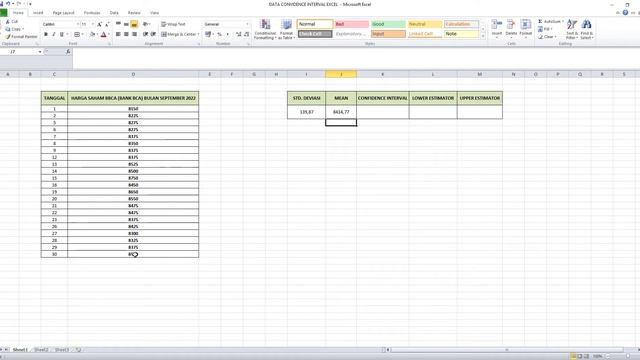This screenshot has width=640, height=360.
Task: Toggle the highlighted Bottom Align button
Action: [x=134, y=24]
